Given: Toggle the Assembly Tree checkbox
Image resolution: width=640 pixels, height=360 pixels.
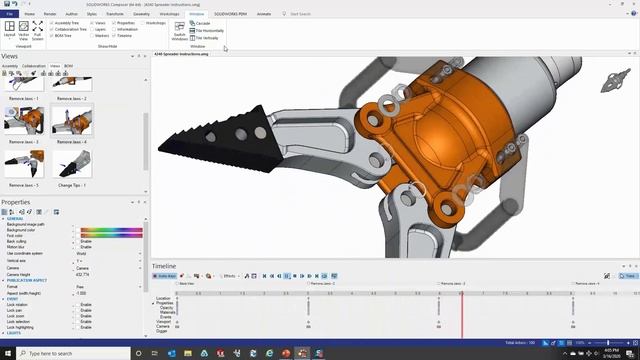Looking at the screenshot, I should [x=52, y=23].
